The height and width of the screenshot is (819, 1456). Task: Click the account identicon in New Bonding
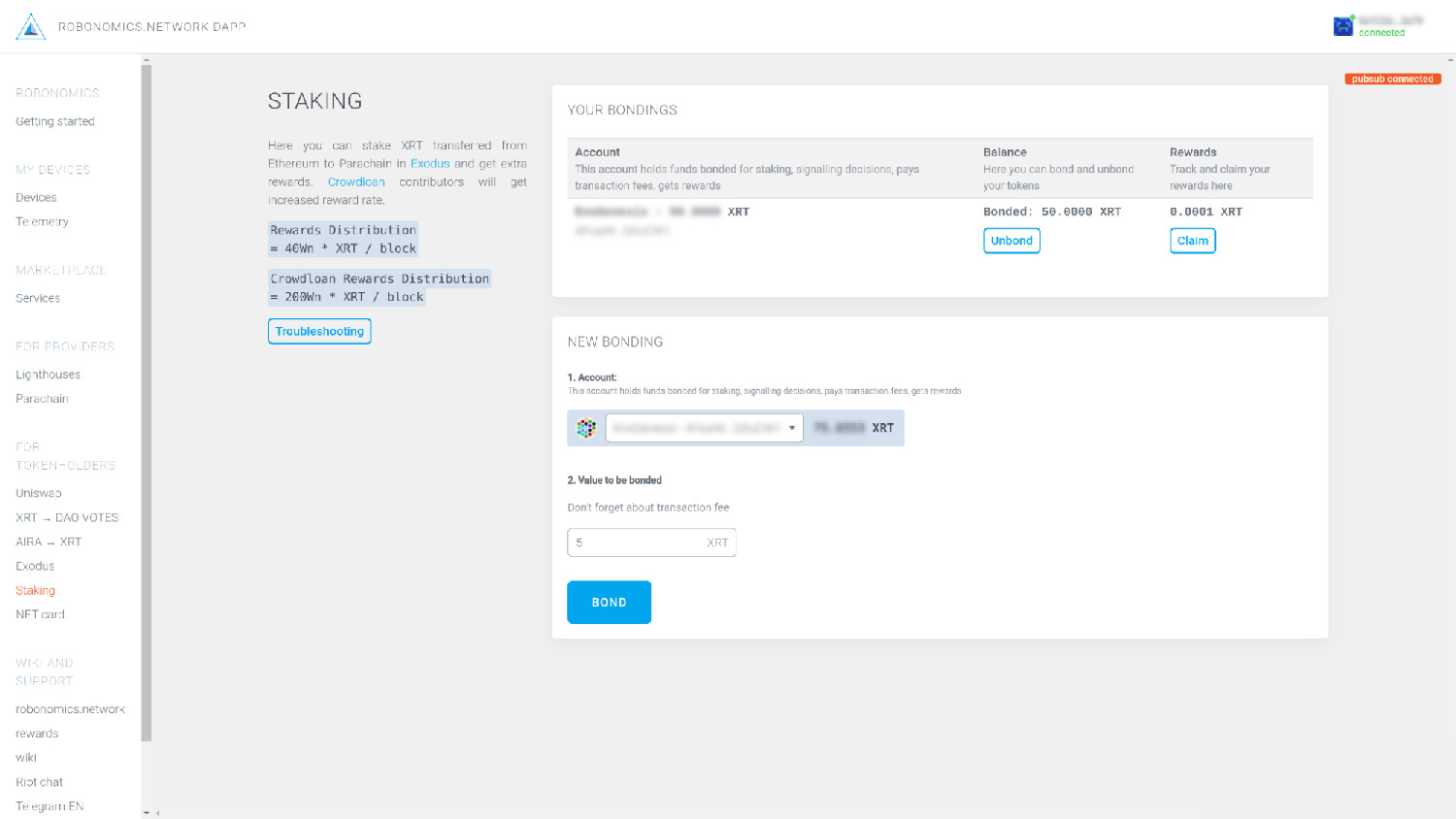coord(586,427)
